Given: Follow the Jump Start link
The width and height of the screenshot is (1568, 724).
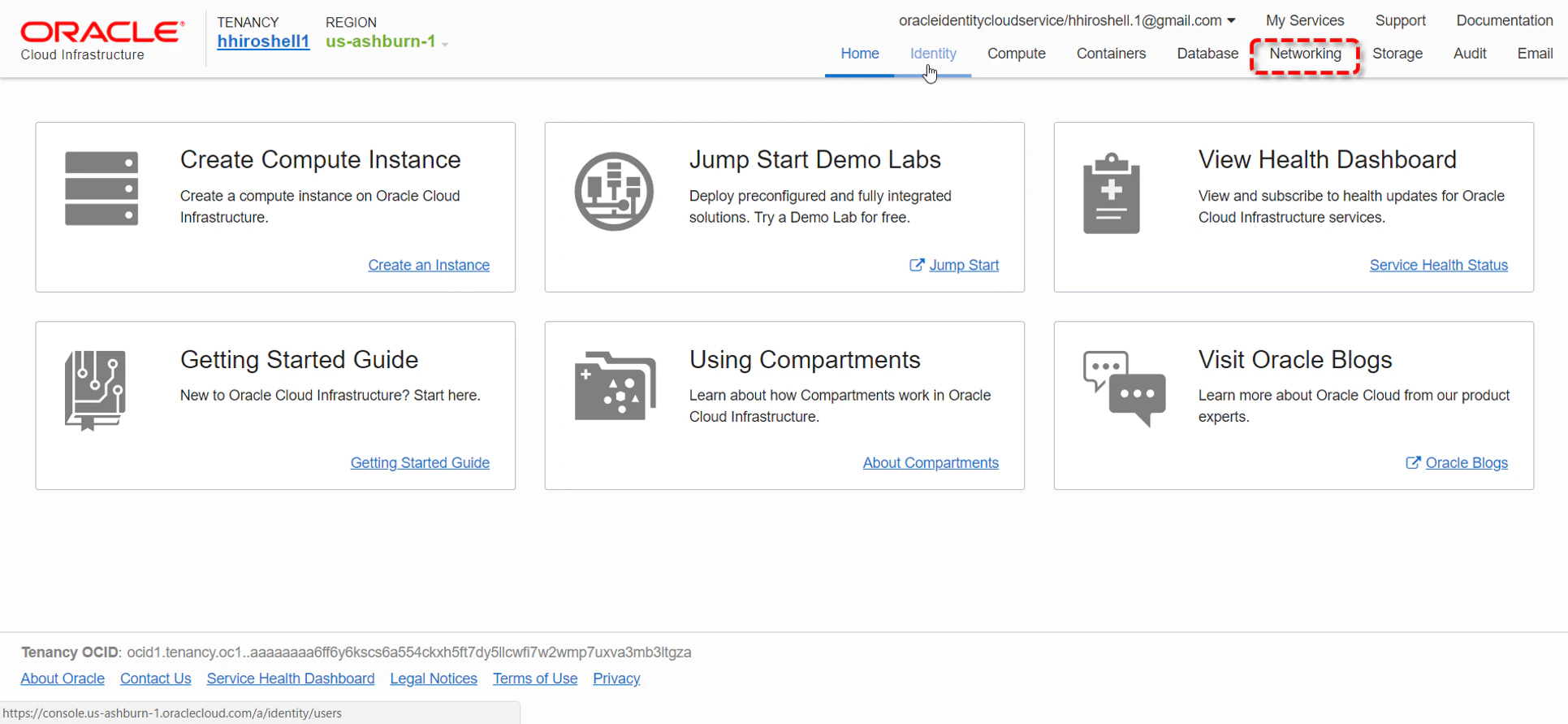Looking at the screenshot, I should point(964,265).
